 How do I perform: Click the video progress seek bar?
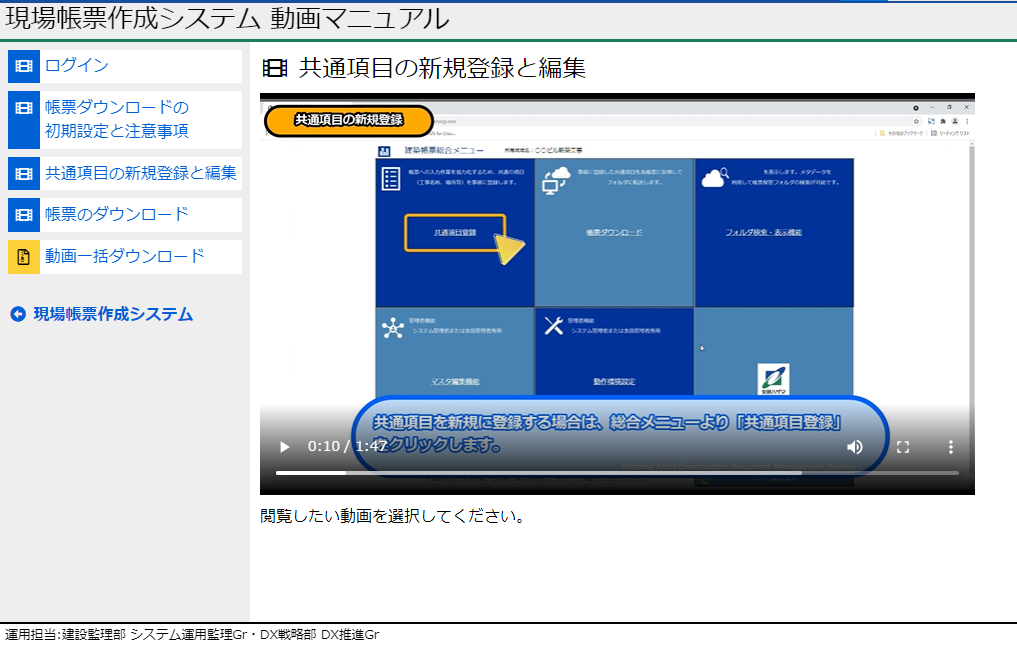click(x=617, y=473)
